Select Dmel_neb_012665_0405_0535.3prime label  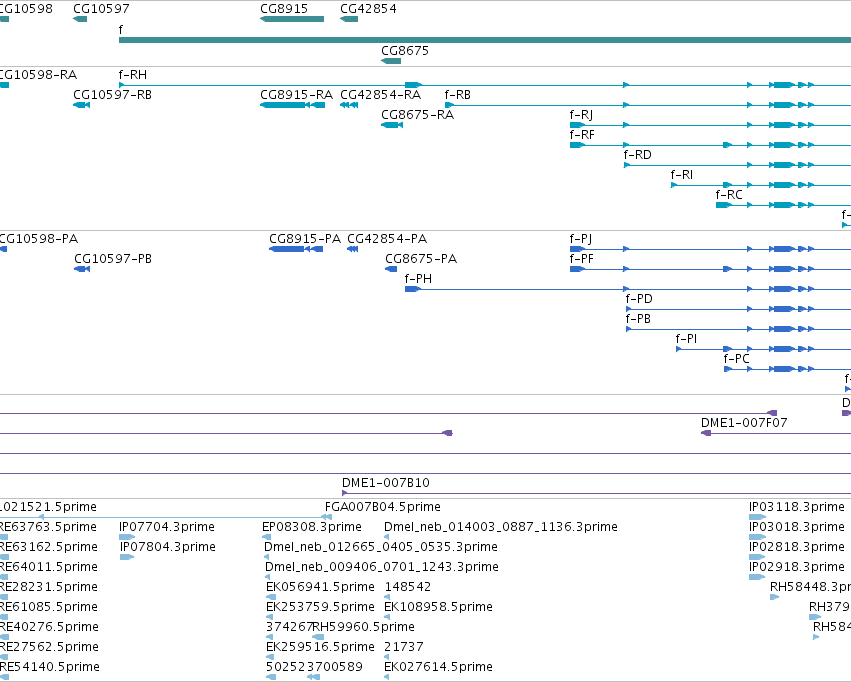point(381,547)
